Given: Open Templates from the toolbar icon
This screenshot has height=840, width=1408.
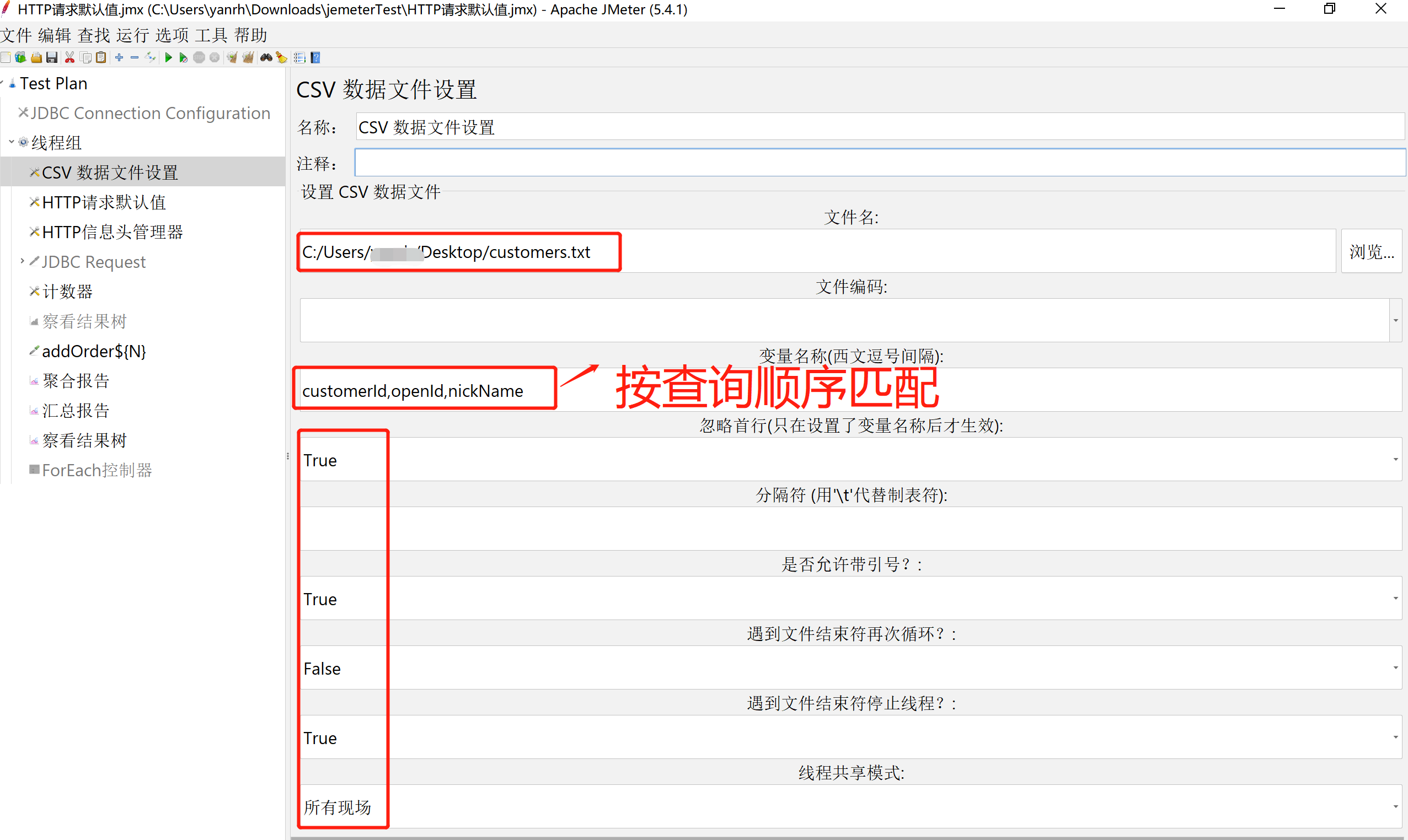Looking at the screenshot, I should tap(20, 58).
